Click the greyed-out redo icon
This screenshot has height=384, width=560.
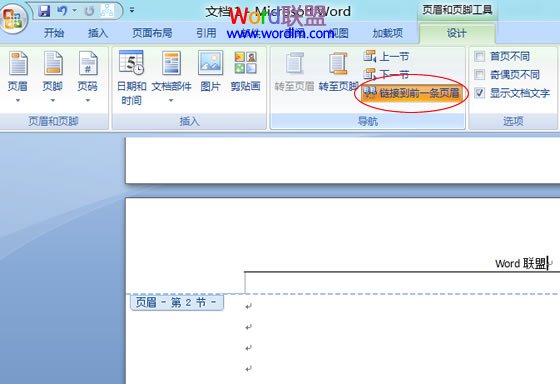pos(89,11)
